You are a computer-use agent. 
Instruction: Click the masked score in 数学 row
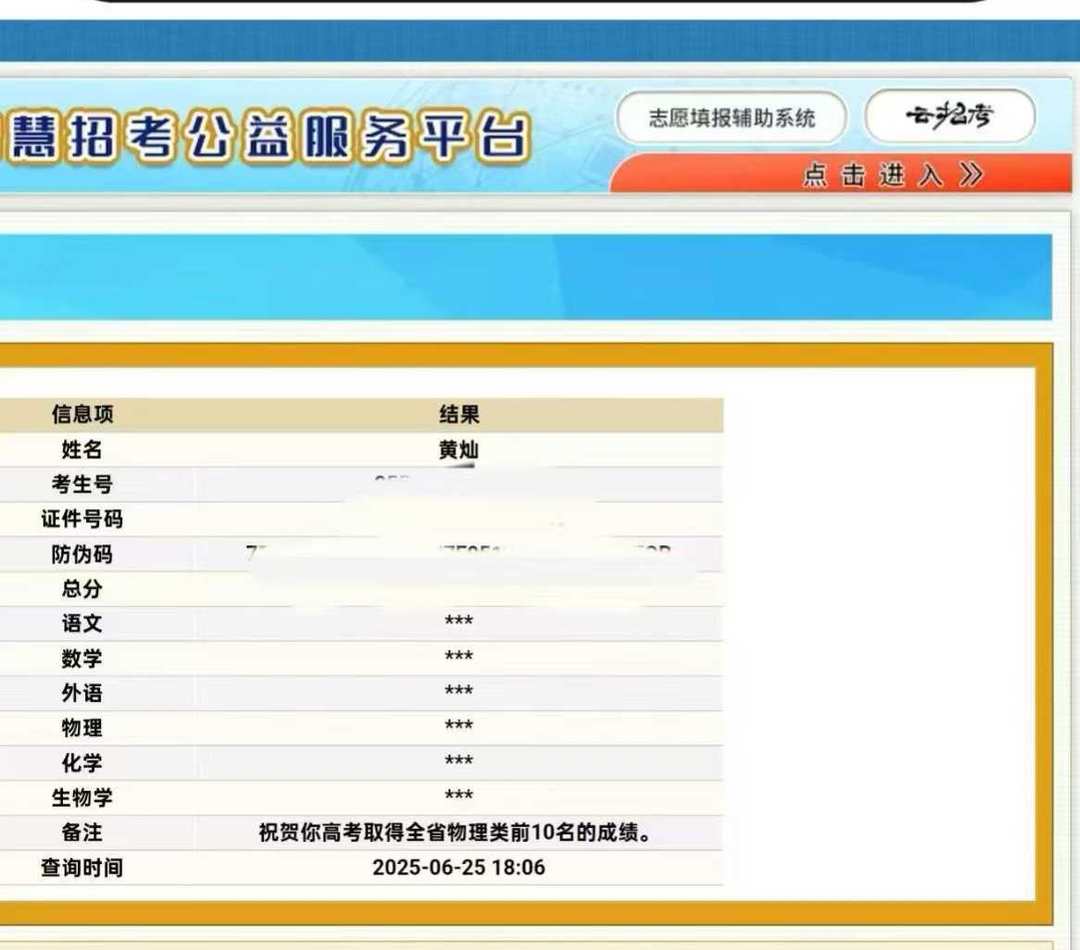[x=459, y=658]
